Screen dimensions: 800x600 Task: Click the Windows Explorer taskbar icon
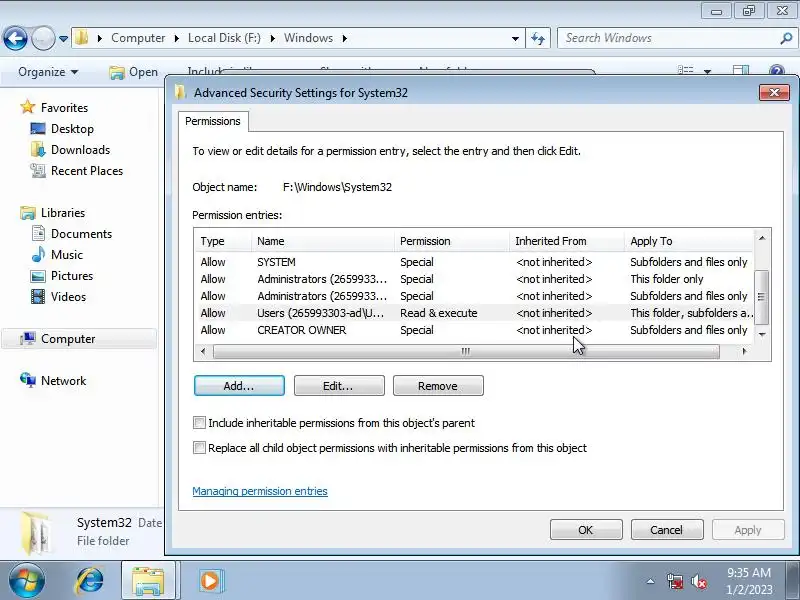[x=148, y=581]
